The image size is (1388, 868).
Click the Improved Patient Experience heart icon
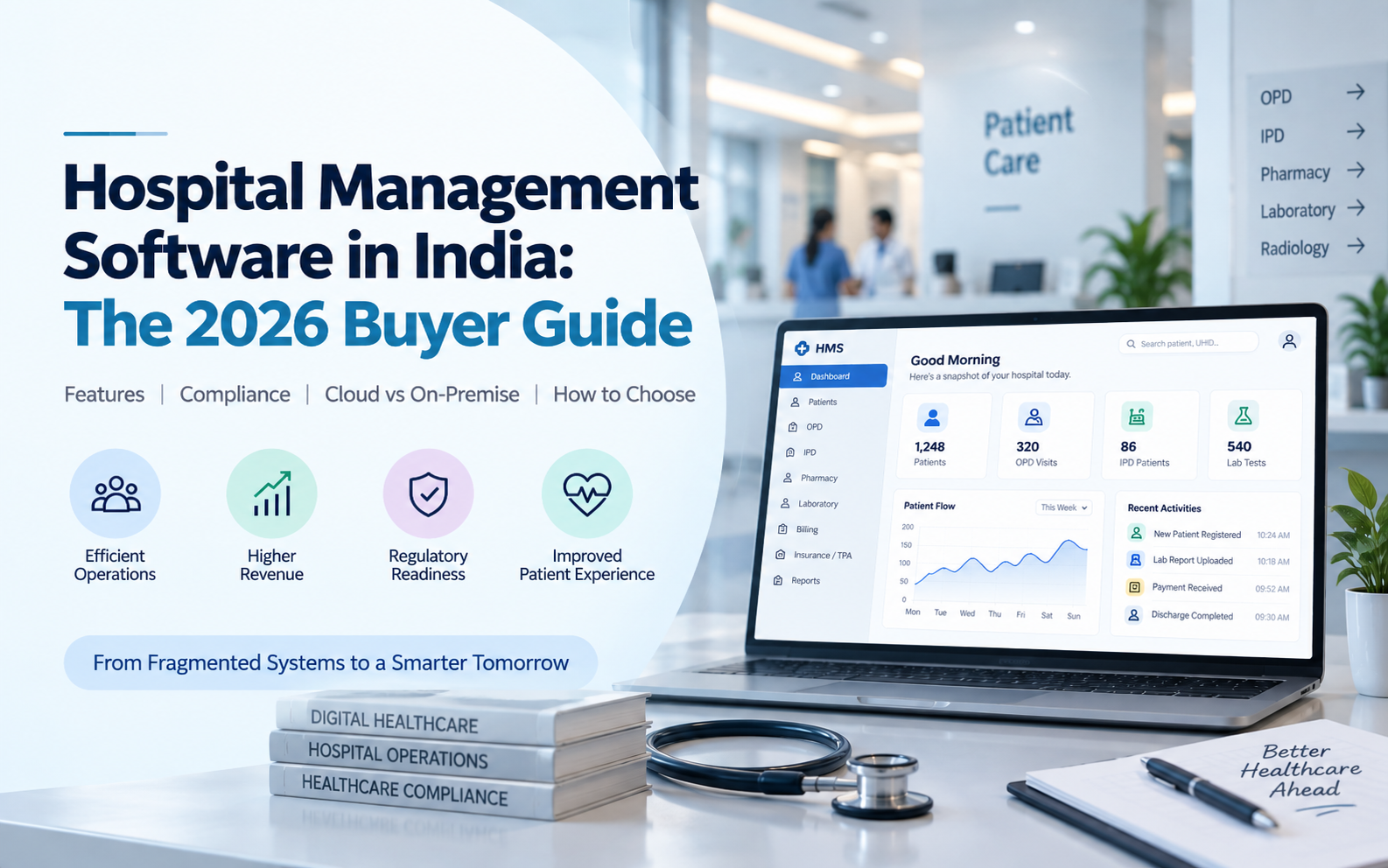[586, 493]
